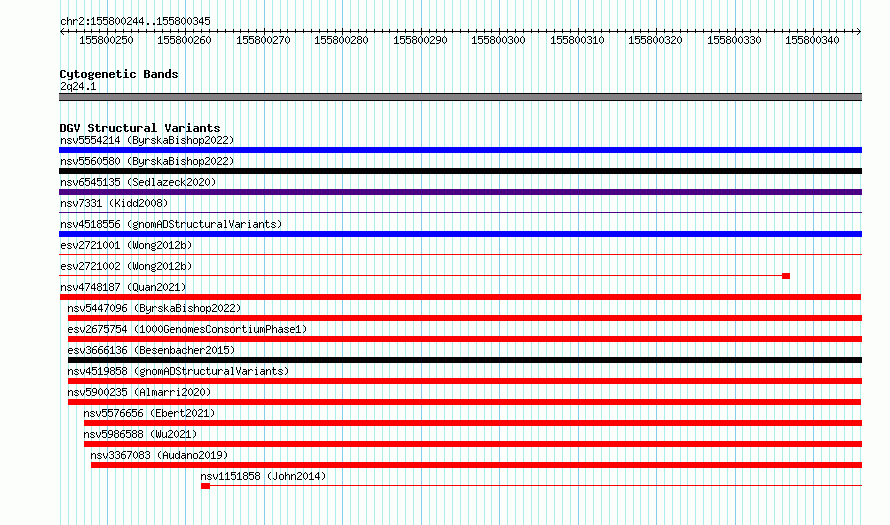Select the red bar of nsv5986588
Screen dimensions: 890x525
pyautogui.click(x=473, y=444)
